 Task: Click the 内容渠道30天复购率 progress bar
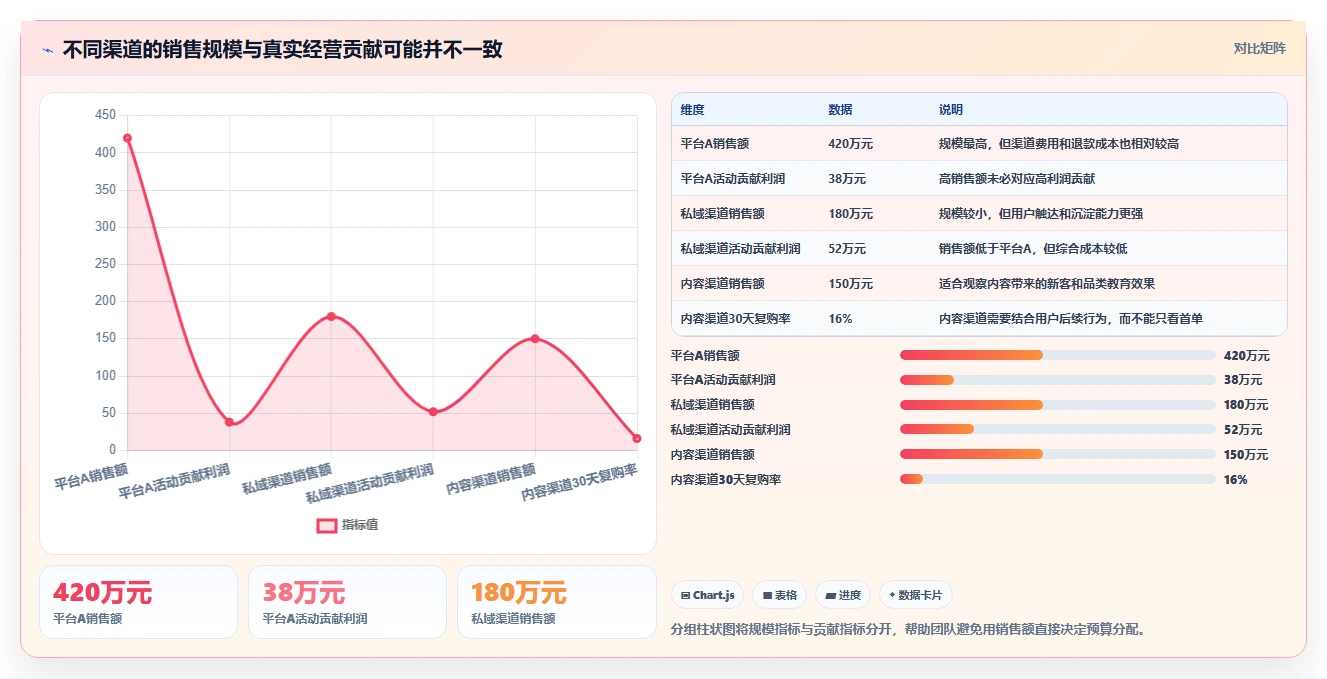pyautogui.click(x=1058, y=479)
